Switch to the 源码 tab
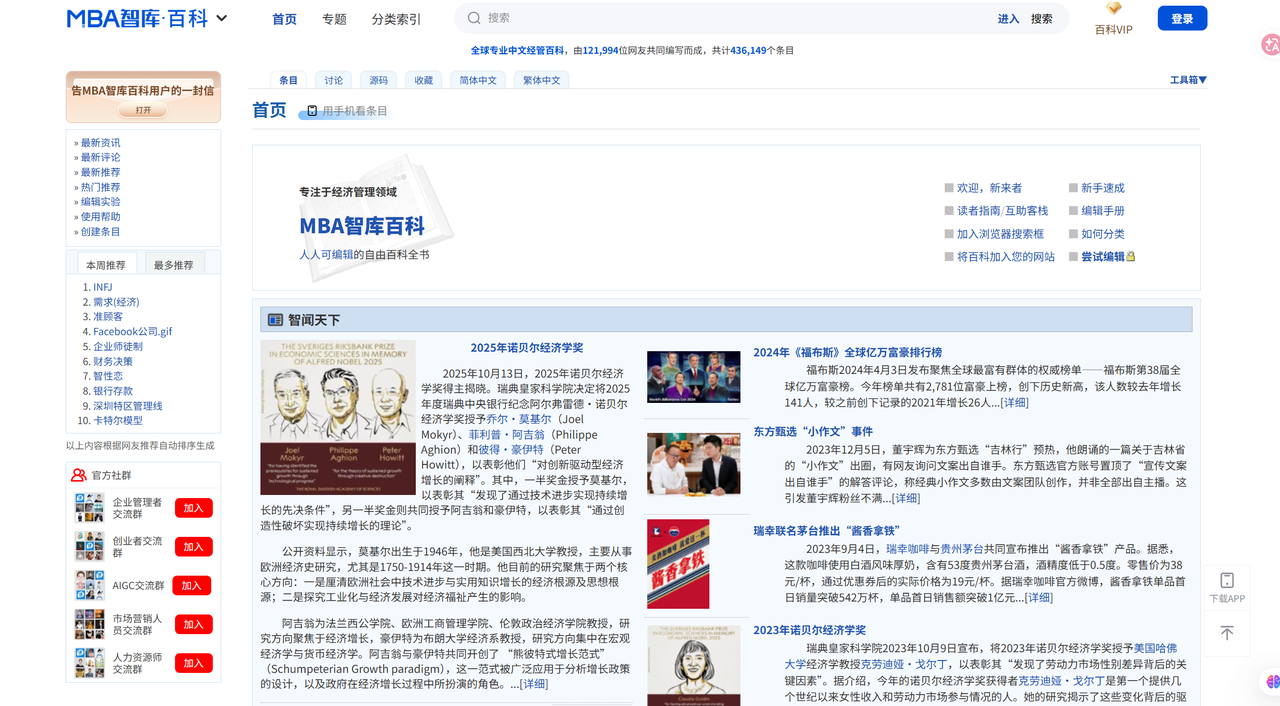 tap(378, 80)
